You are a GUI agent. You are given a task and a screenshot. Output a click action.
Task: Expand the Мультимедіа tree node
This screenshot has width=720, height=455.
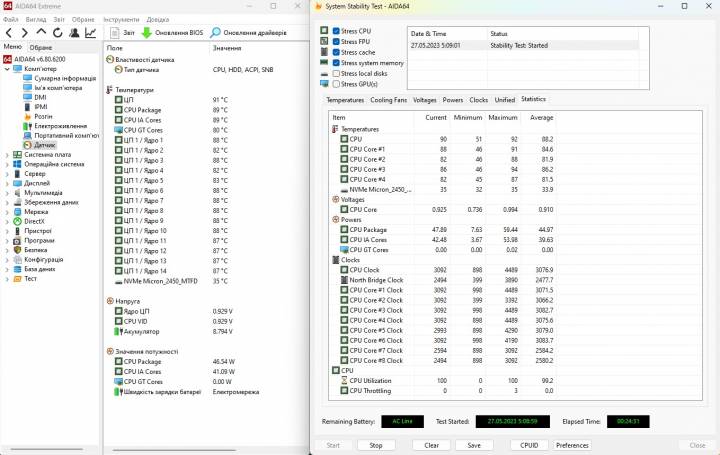pyautogui.click(x=7, y=193)
